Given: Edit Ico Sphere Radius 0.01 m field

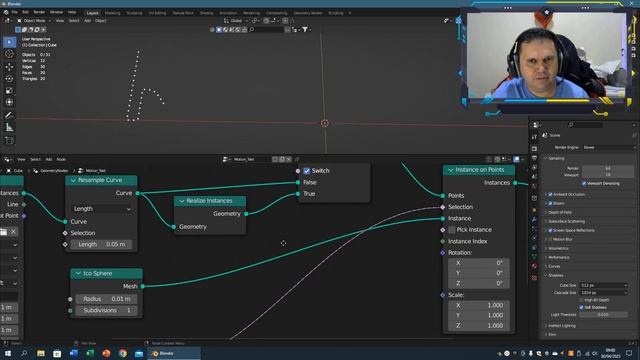Looking at the screenshot, I should click(x=106, y=299).
